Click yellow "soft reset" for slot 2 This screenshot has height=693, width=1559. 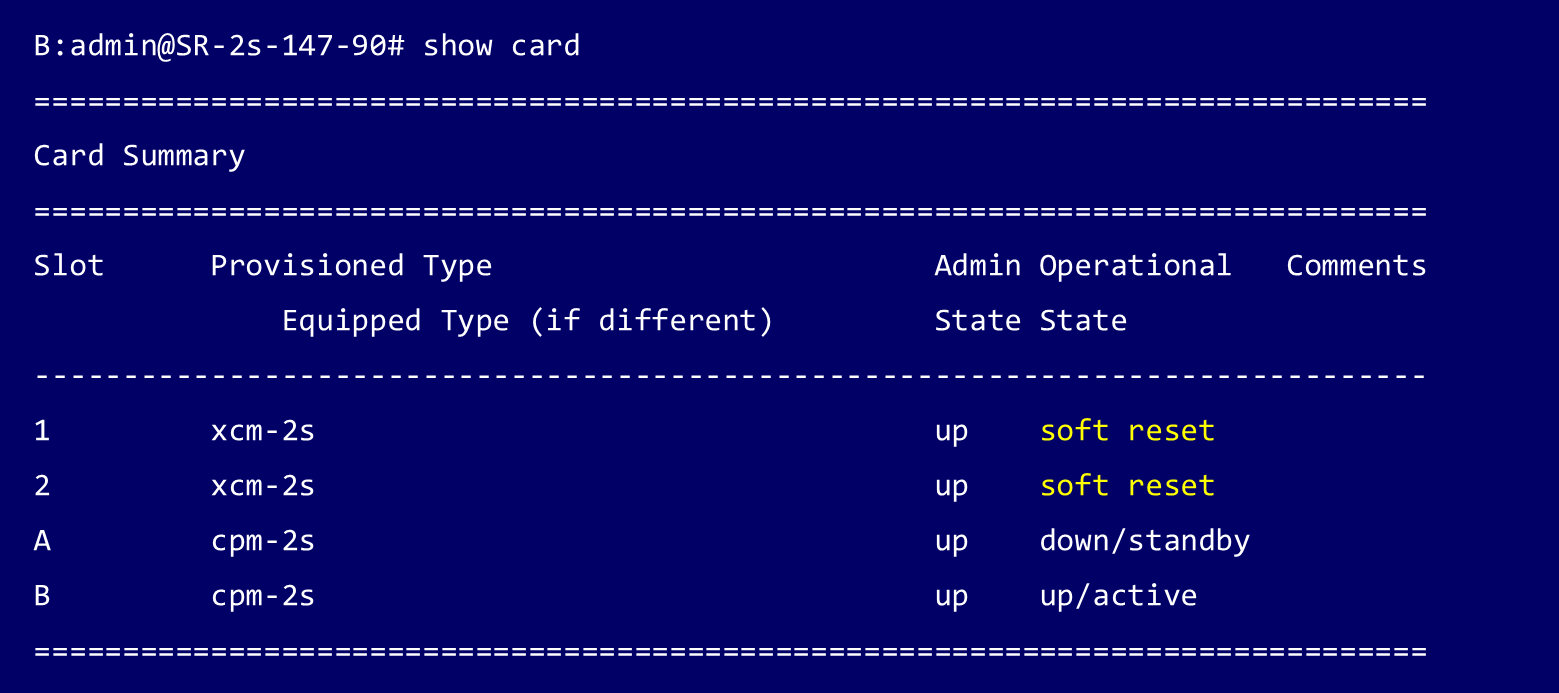[x=1127, y=486]
